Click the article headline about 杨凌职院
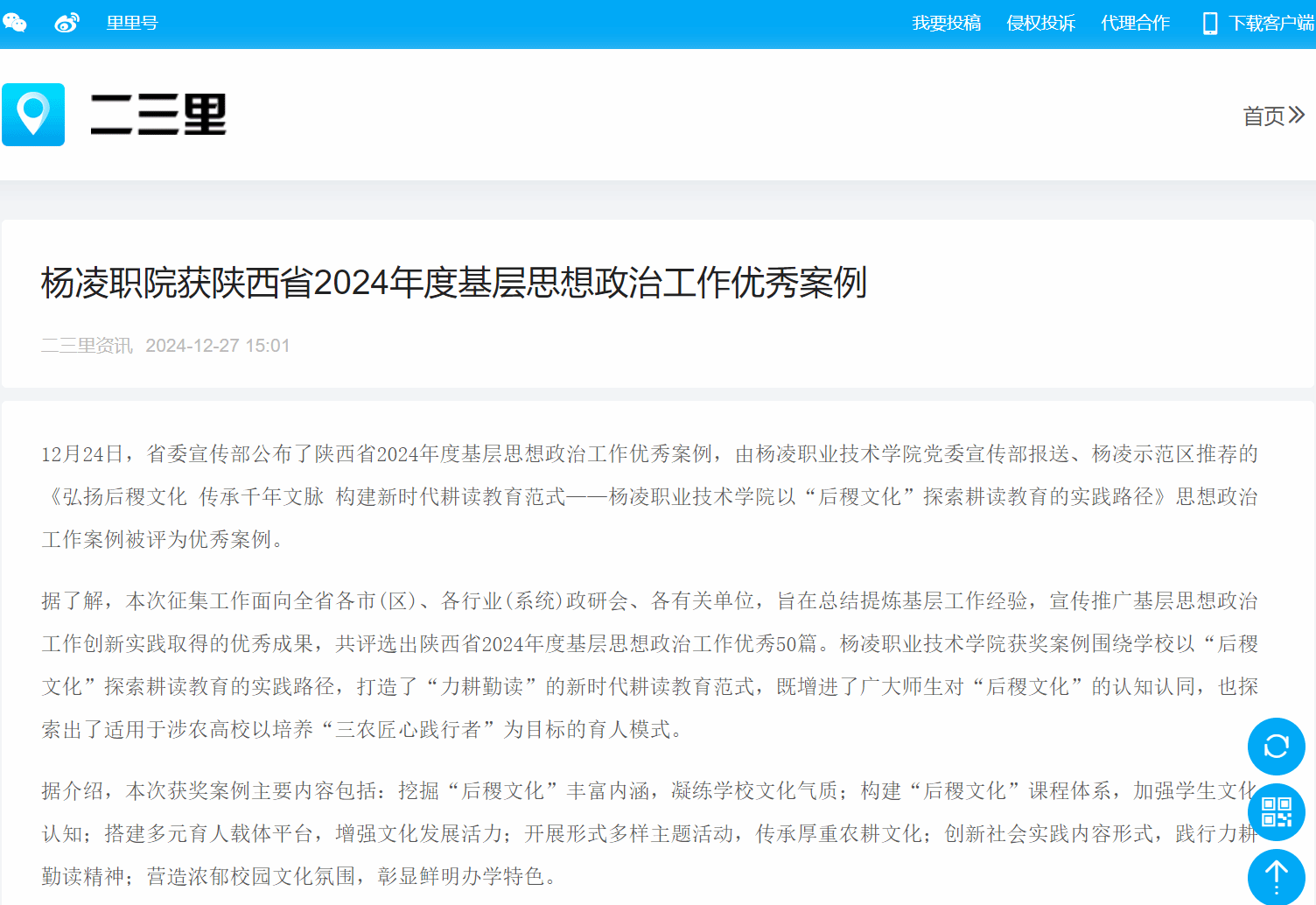The image size is (1316, 905). coord(453,283)
